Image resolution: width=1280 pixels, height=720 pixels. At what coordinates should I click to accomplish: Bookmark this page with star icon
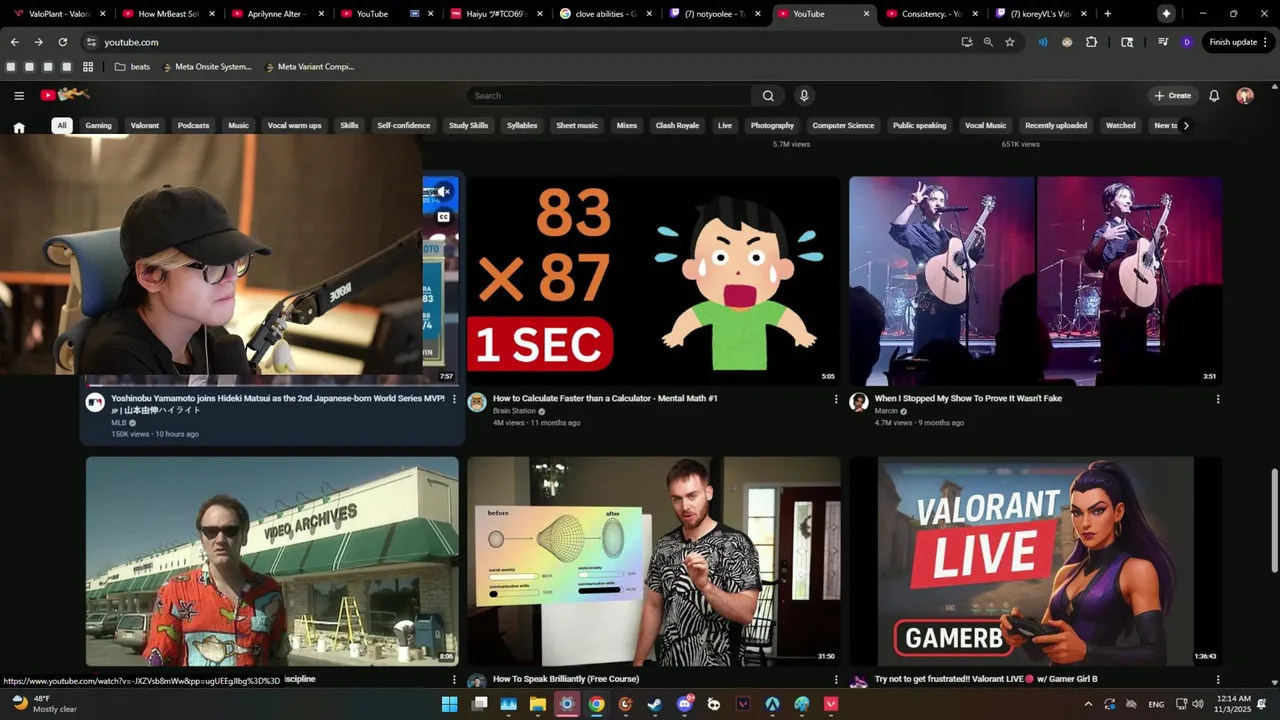pos(1010,42)
